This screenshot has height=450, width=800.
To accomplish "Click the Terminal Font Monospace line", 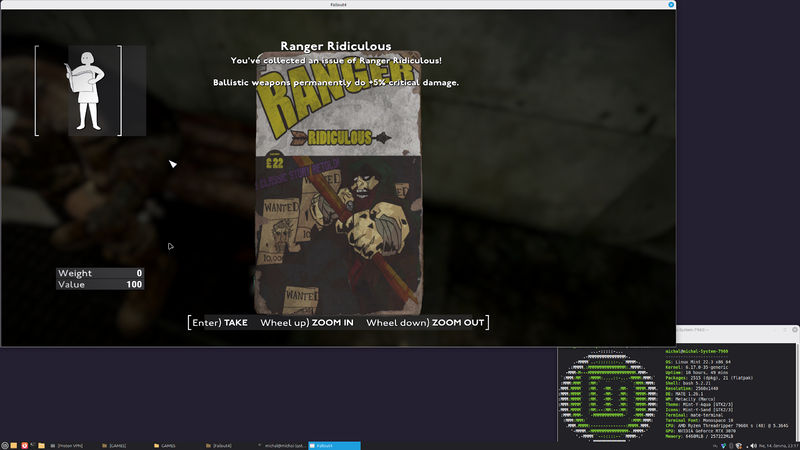I will (x=699, y=420).
